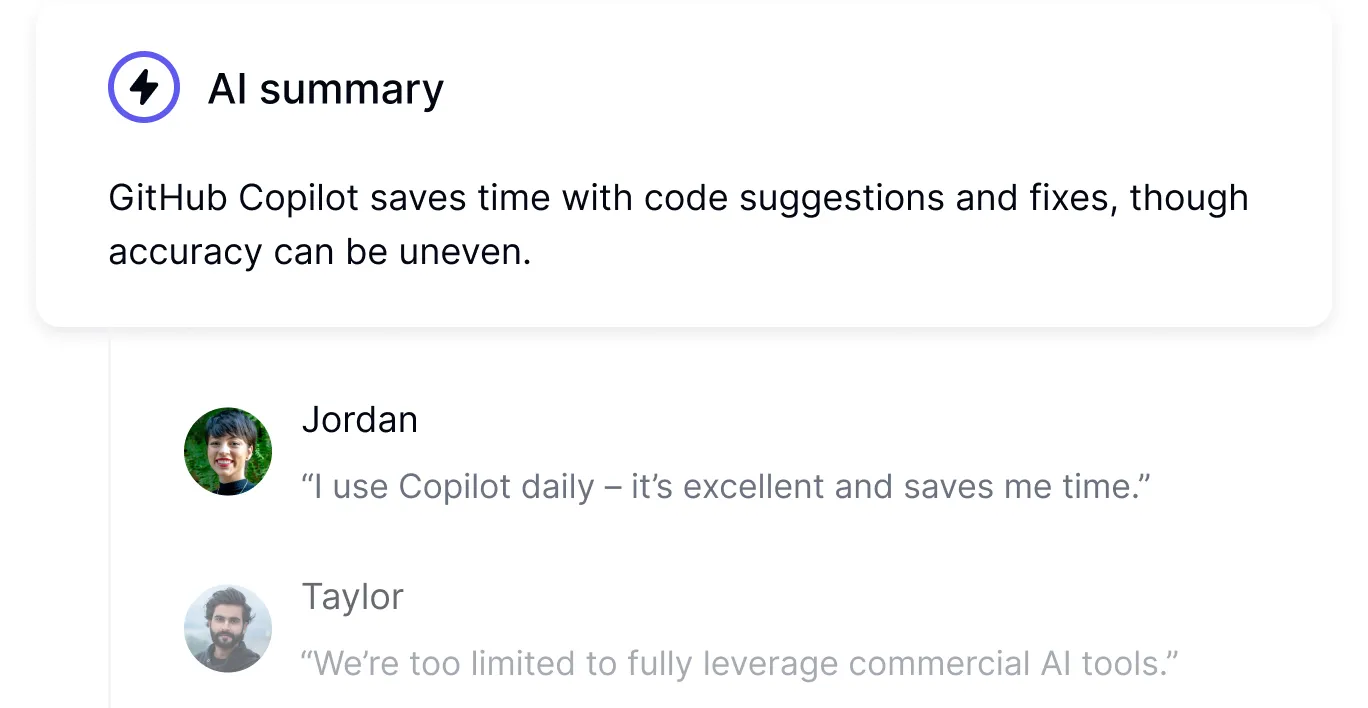Select Taylor's quote about commercial AI tools
This screenshot has height=708, width=1368.
point(741,664)
